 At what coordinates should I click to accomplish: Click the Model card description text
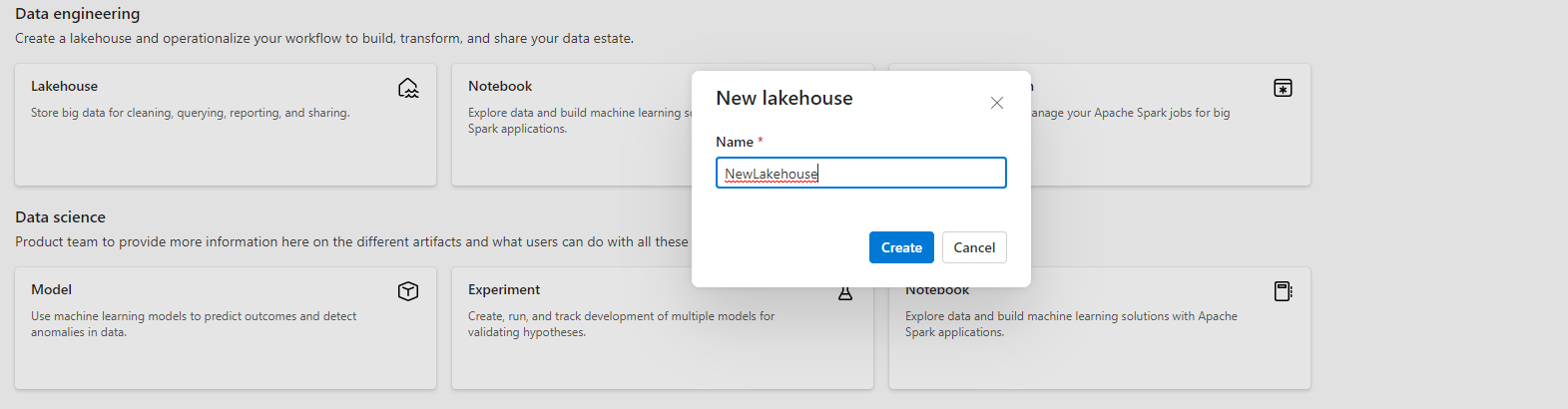(x=194, y=323)
